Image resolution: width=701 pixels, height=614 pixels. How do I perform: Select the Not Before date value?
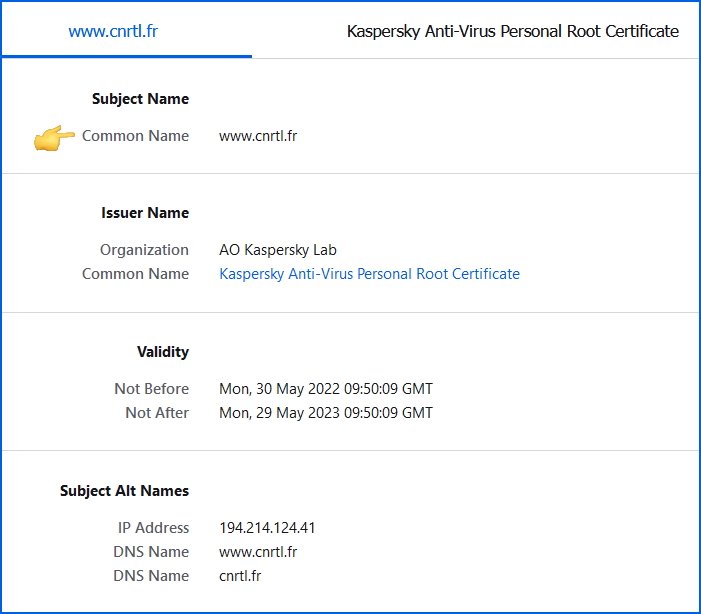click(326, 389)
